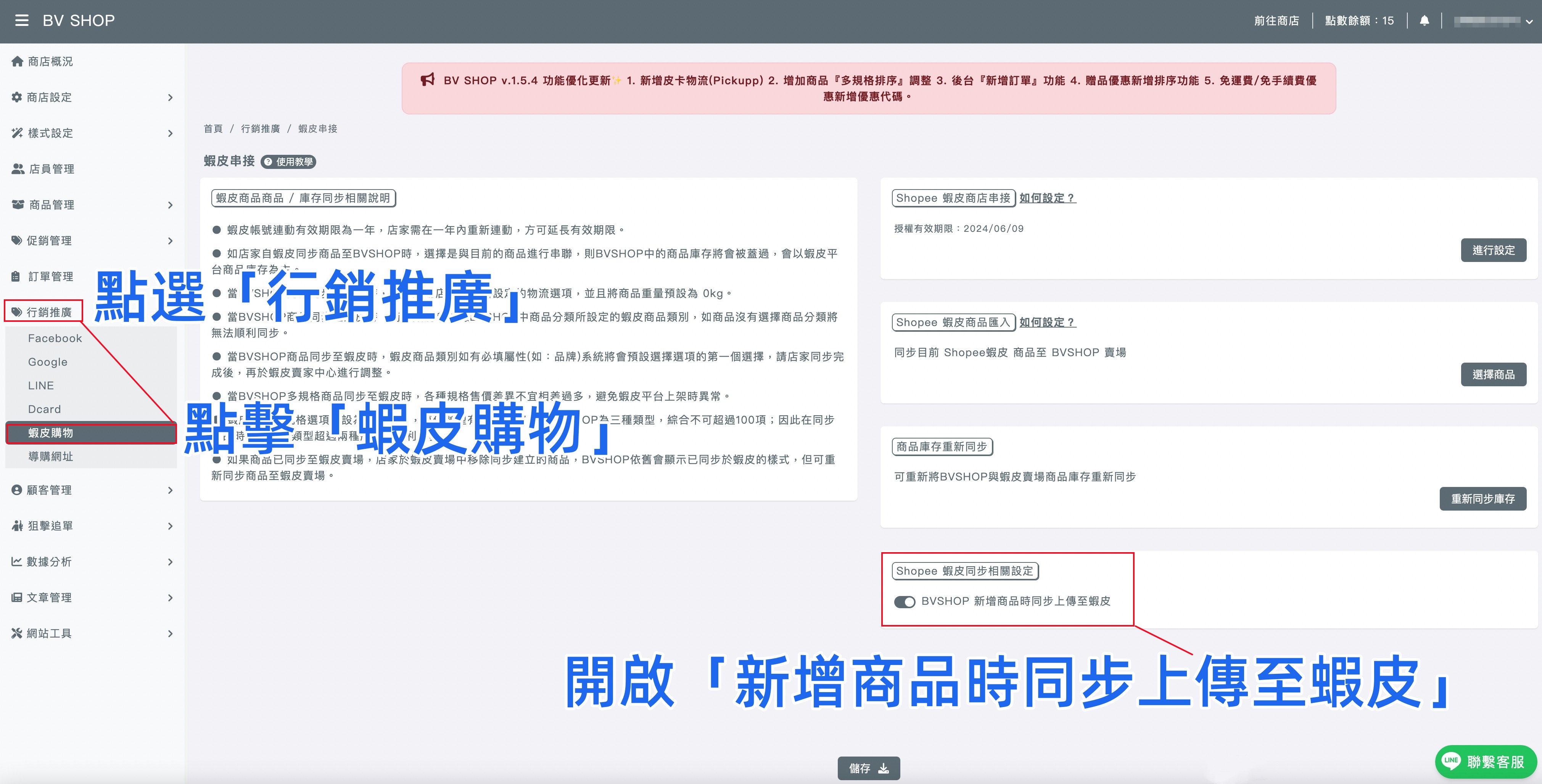
Task: Click the 店員管理 people icon
Action: coord(18,169)
